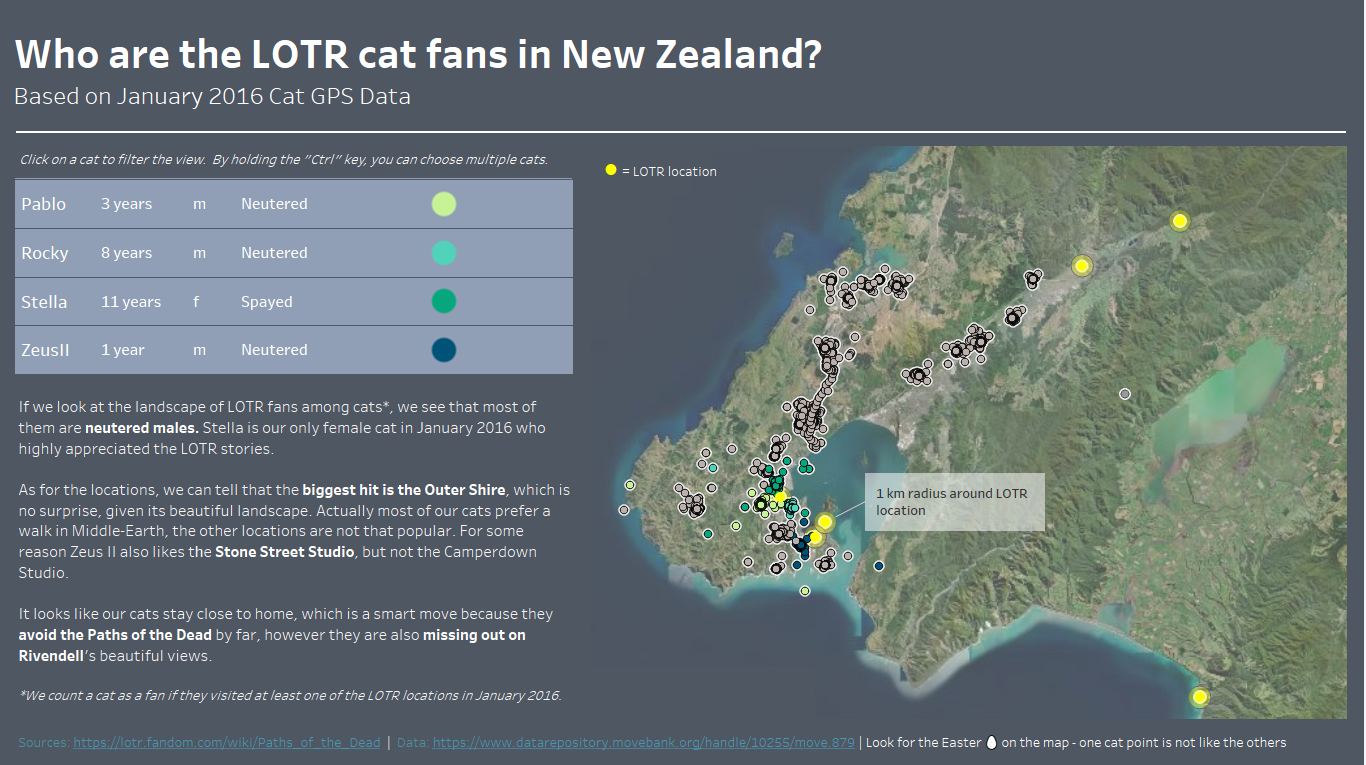Viewport: 1366px width, 765px height.
Task: Click the yellow dot in the LOTR location legend
Action: click(x=611, y=170)
